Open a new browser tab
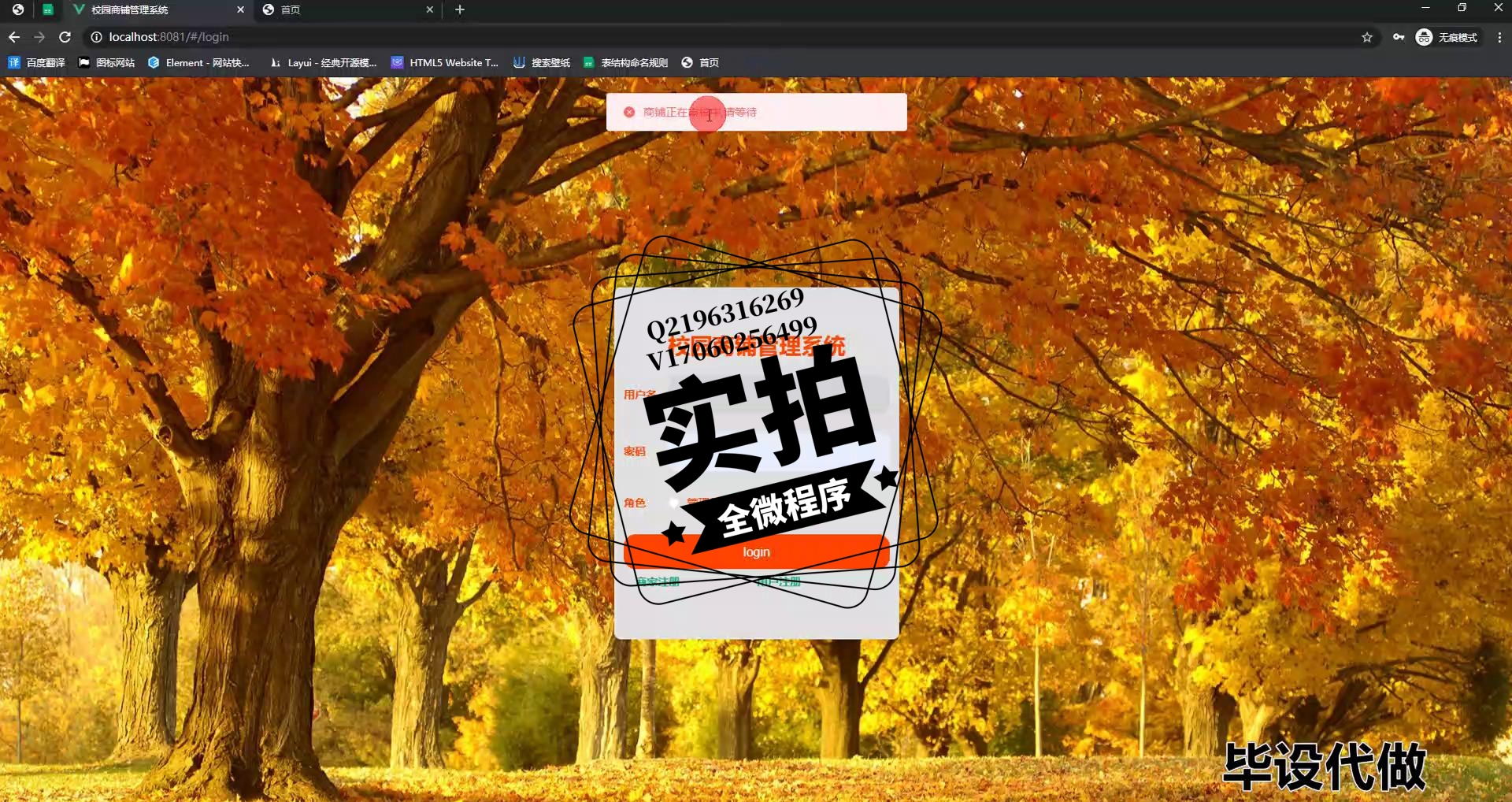This screenshot has height=802, width=1512. click(460, 9)
